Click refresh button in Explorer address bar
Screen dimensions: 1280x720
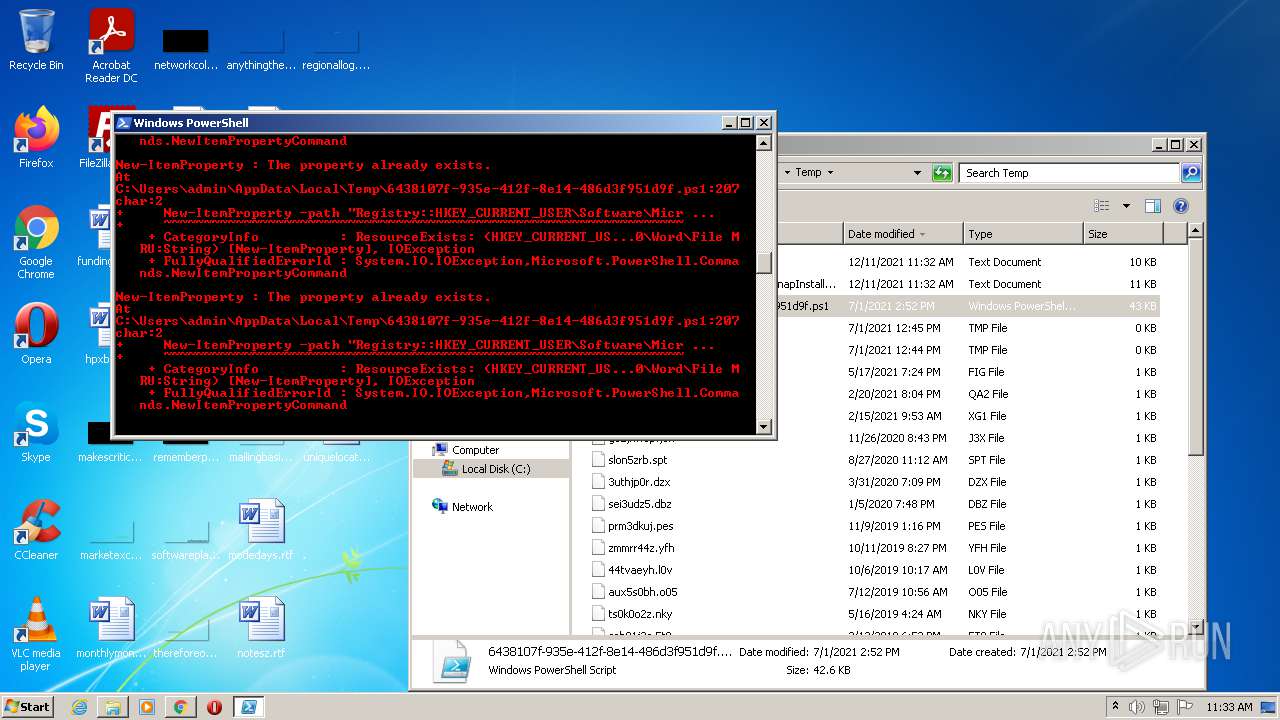click(942, 173)
